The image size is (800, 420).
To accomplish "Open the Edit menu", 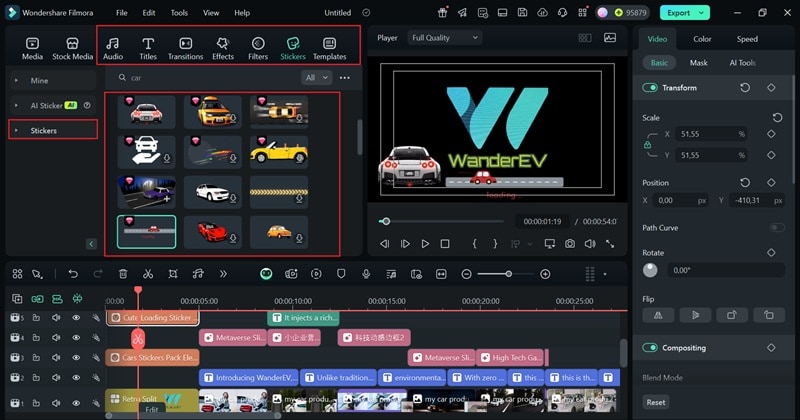I will pos(149,13).
